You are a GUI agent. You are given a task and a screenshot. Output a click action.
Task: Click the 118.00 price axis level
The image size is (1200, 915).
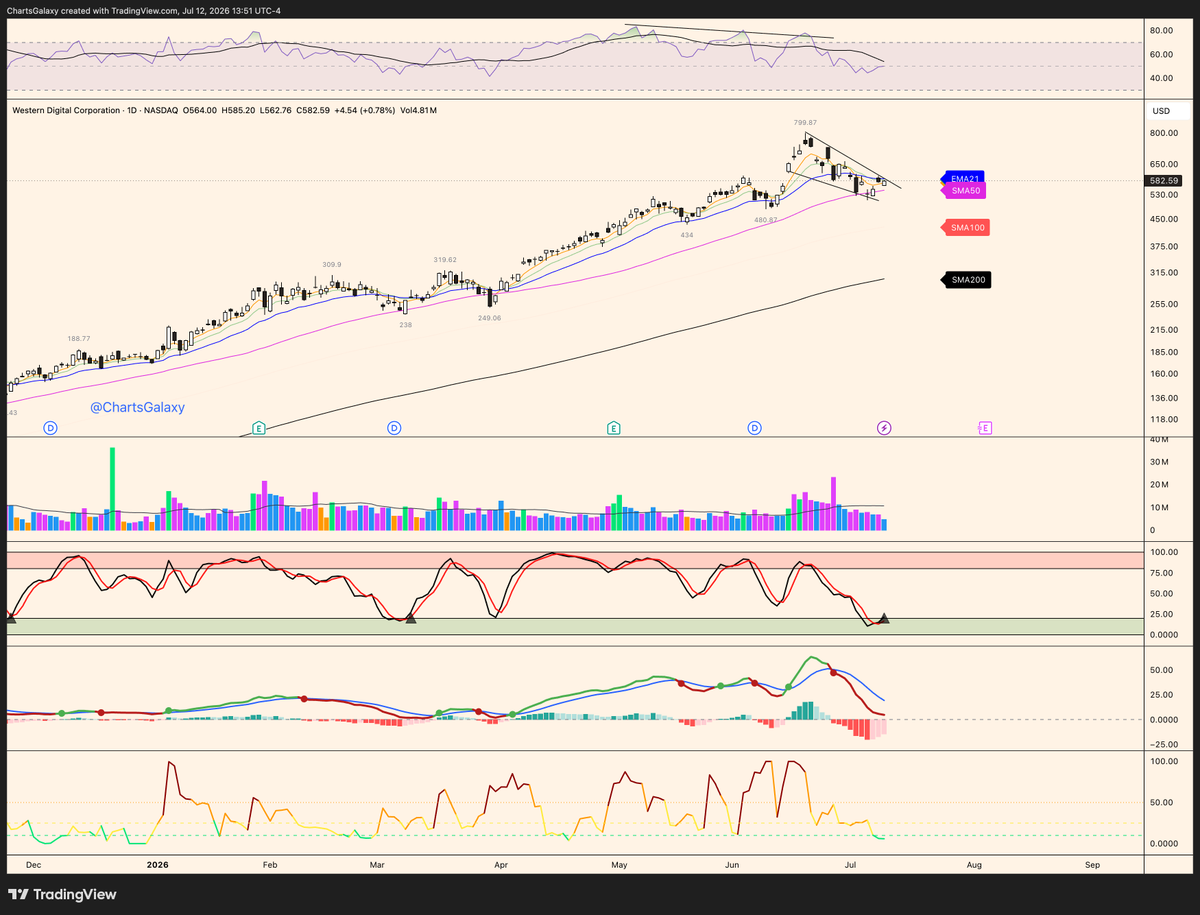point(1163,420)
